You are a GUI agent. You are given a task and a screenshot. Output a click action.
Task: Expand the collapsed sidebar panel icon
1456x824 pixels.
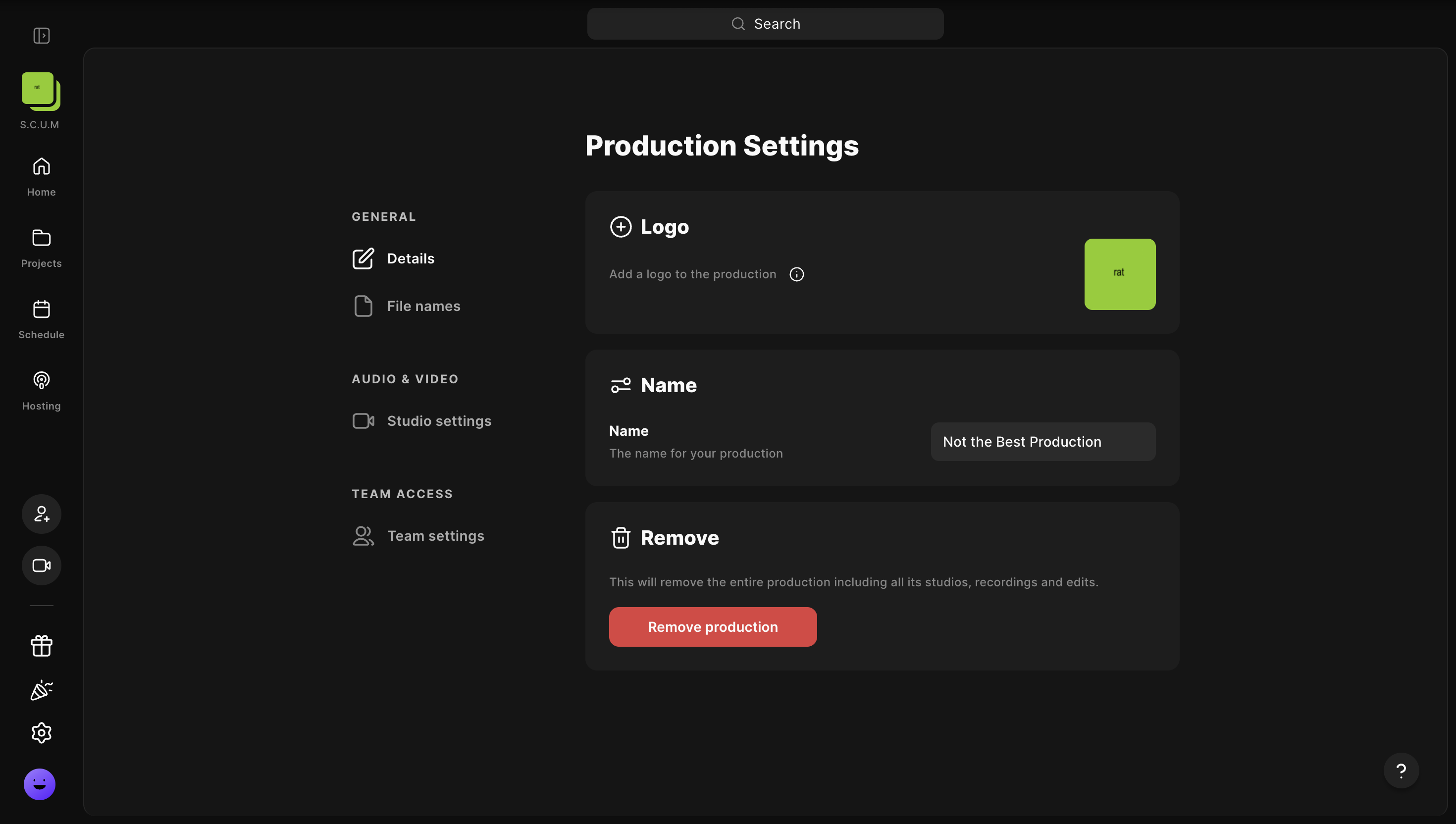coord(41,36)
